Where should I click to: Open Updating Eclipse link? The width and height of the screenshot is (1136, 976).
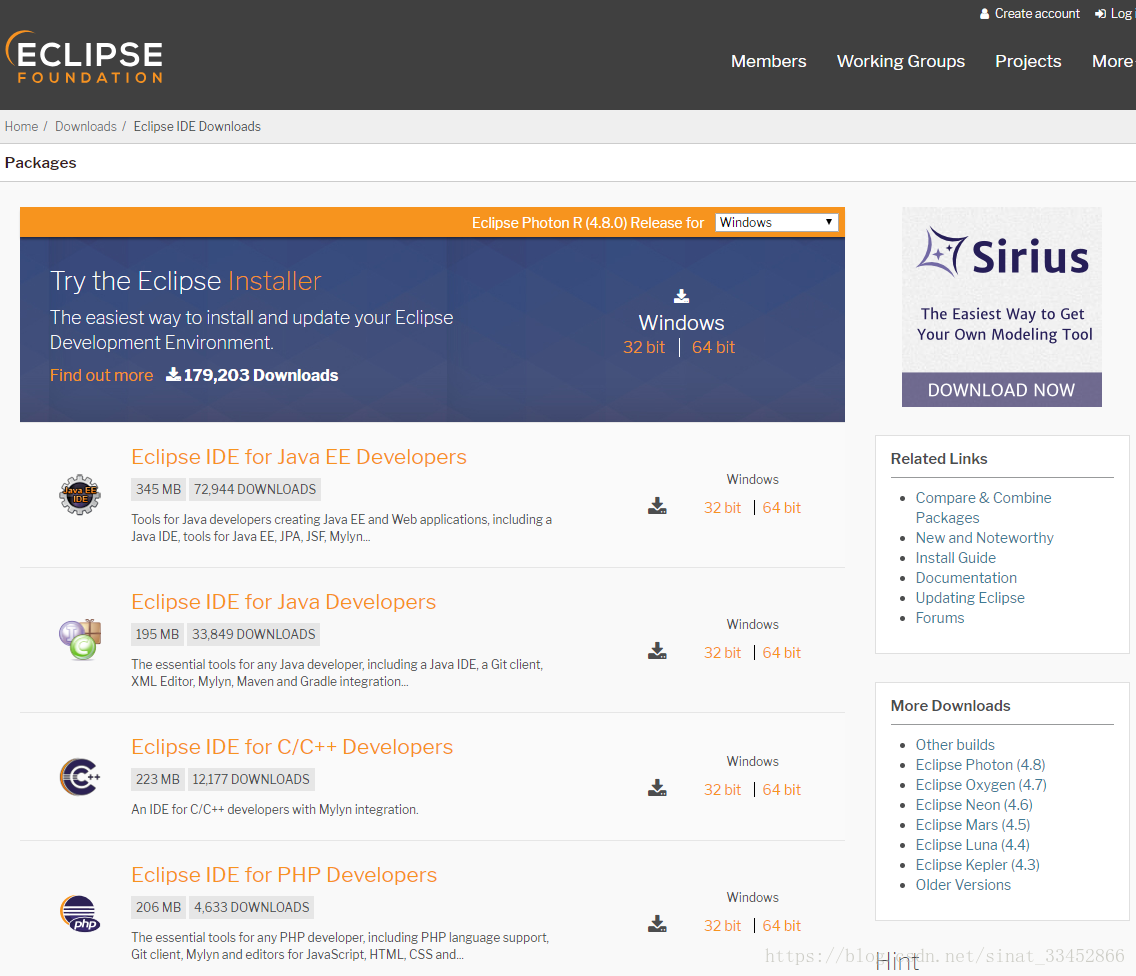pos(969,598)
